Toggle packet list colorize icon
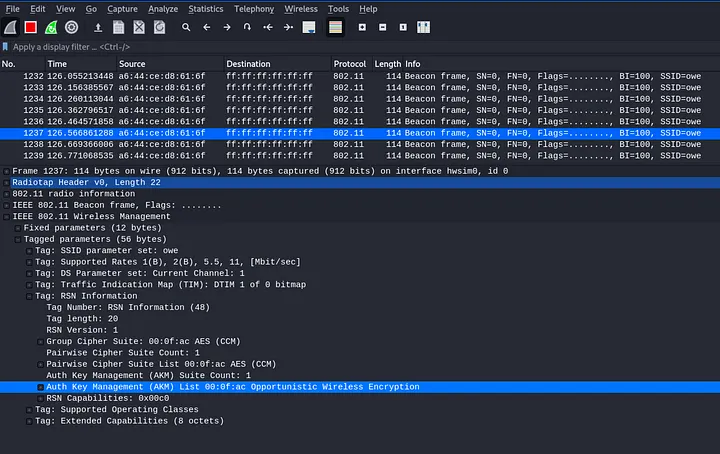The image size is (720, 454). click(334, 27)
